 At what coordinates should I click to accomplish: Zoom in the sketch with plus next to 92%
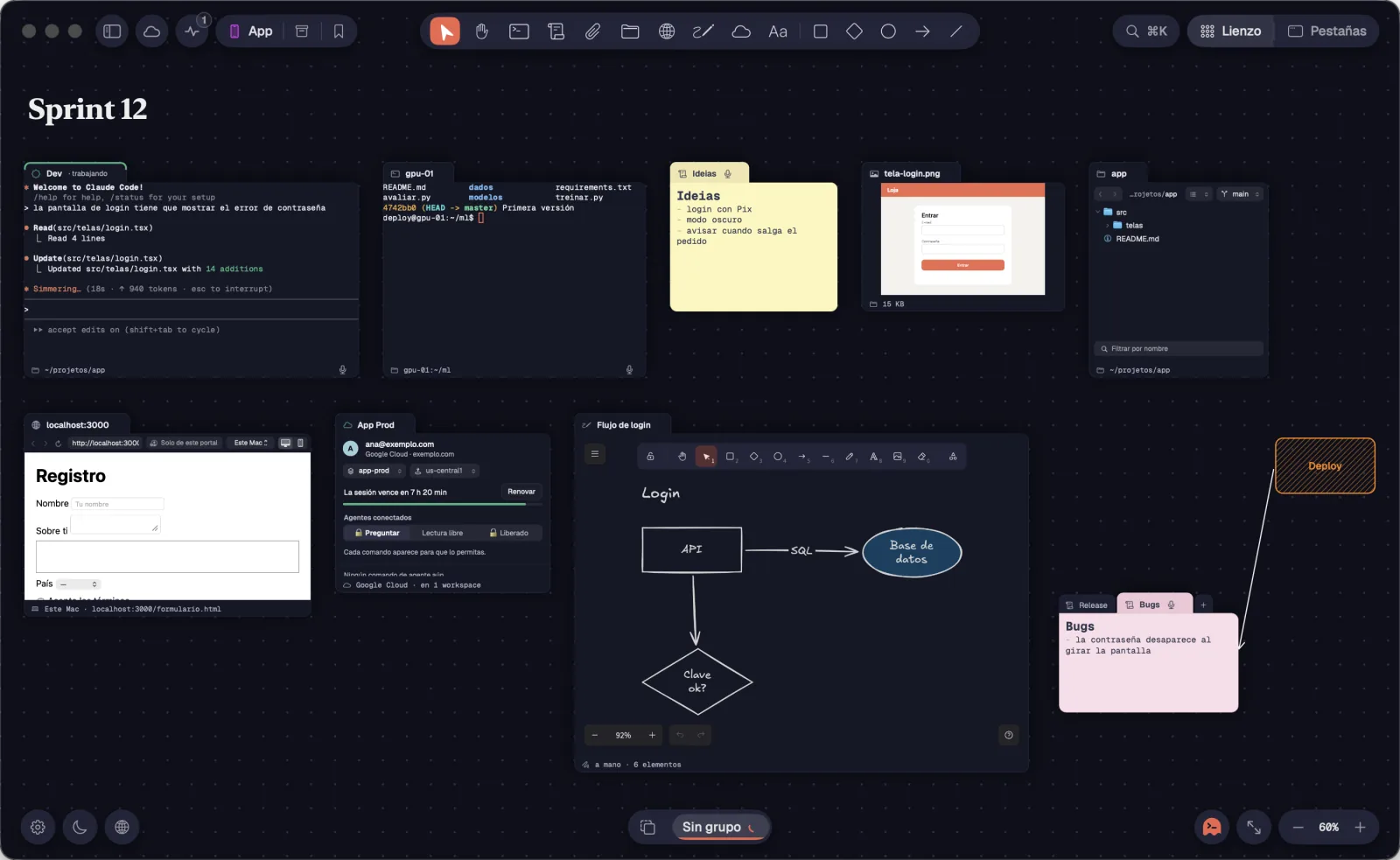point(652,735)
